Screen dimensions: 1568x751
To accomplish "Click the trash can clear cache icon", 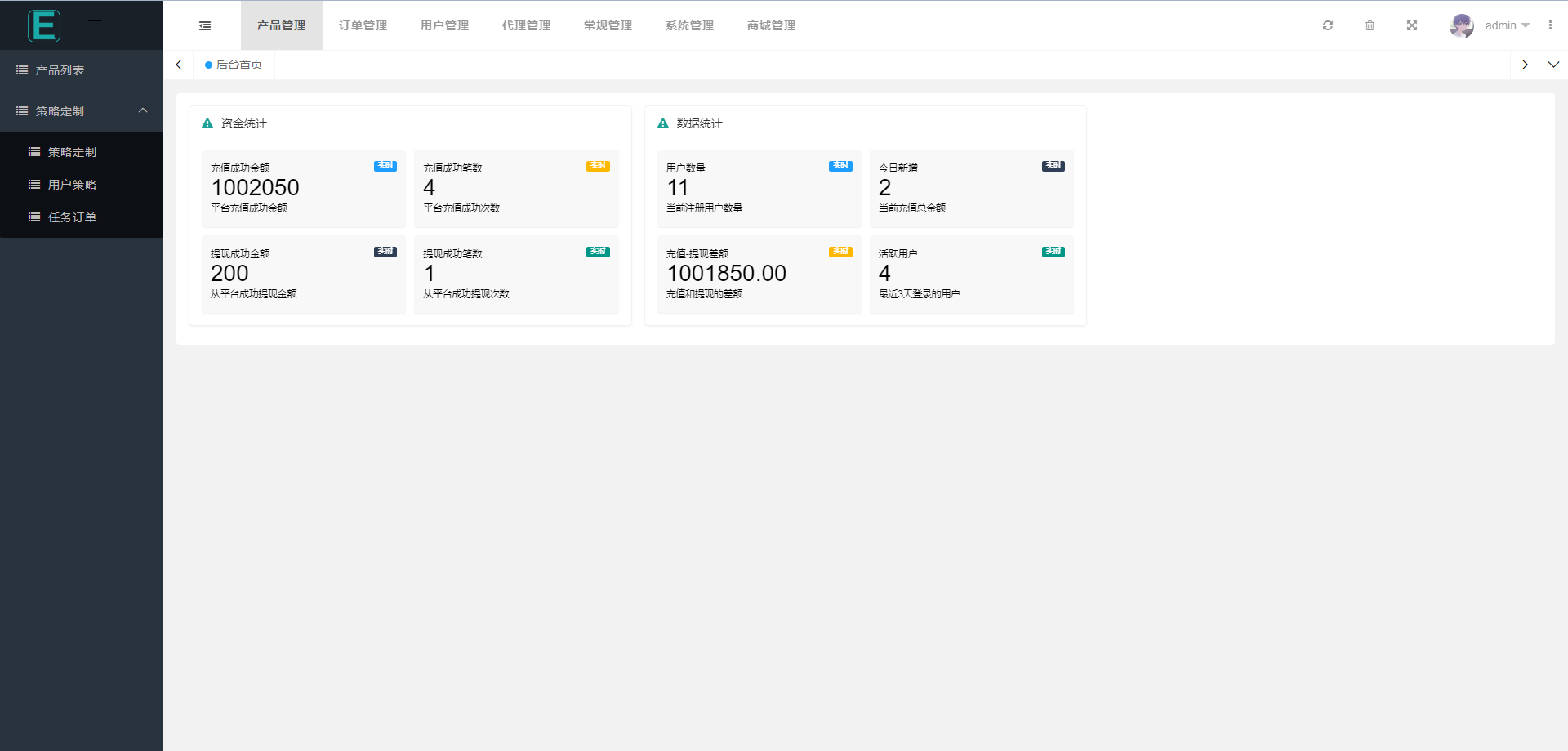I will coord(1370,26).
